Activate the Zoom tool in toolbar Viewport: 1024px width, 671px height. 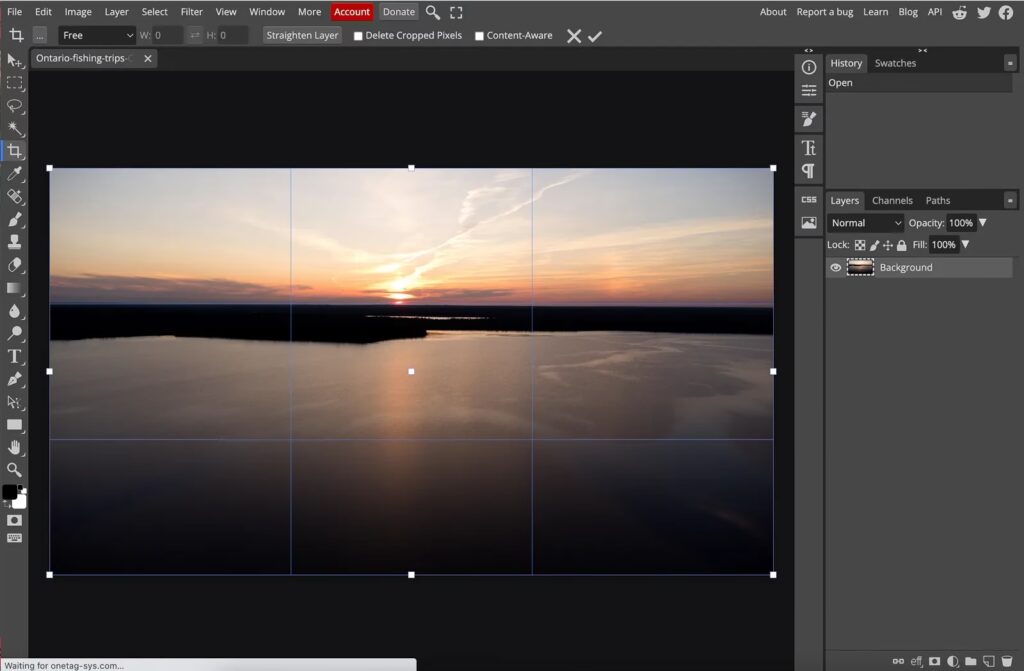[15, 470]
